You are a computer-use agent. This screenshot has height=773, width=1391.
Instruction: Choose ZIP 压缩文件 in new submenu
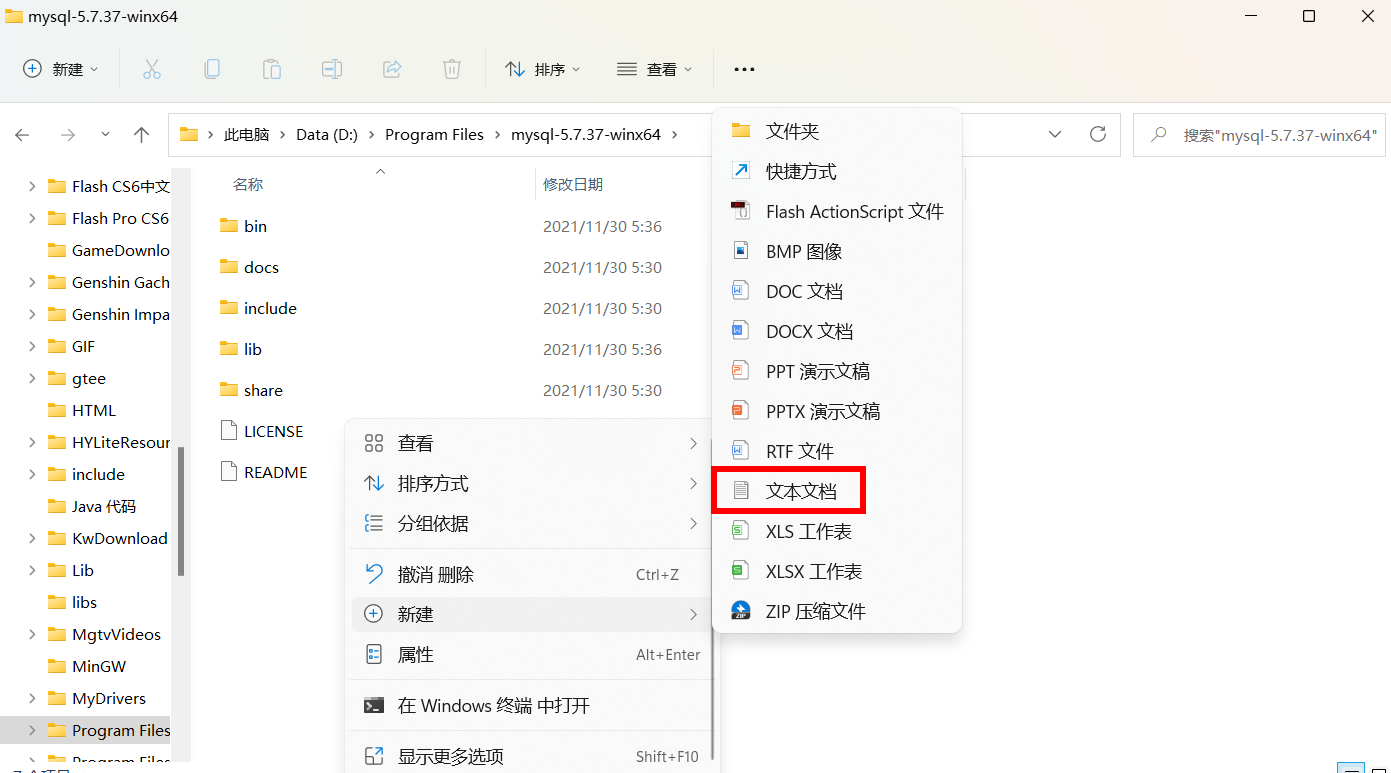point(814,611)
